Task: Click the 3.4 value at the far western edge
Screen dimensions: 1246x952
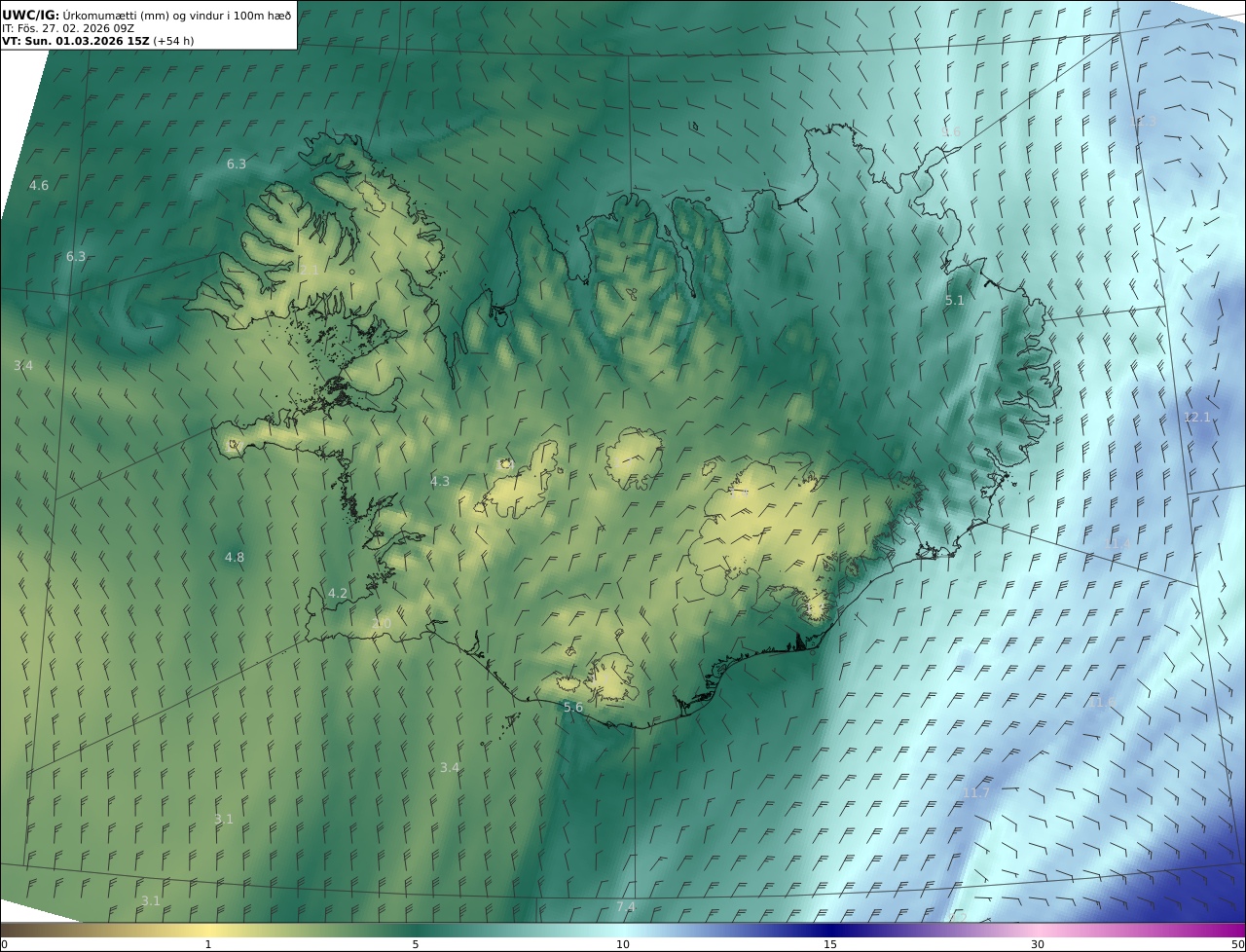Action: (23, 365)
